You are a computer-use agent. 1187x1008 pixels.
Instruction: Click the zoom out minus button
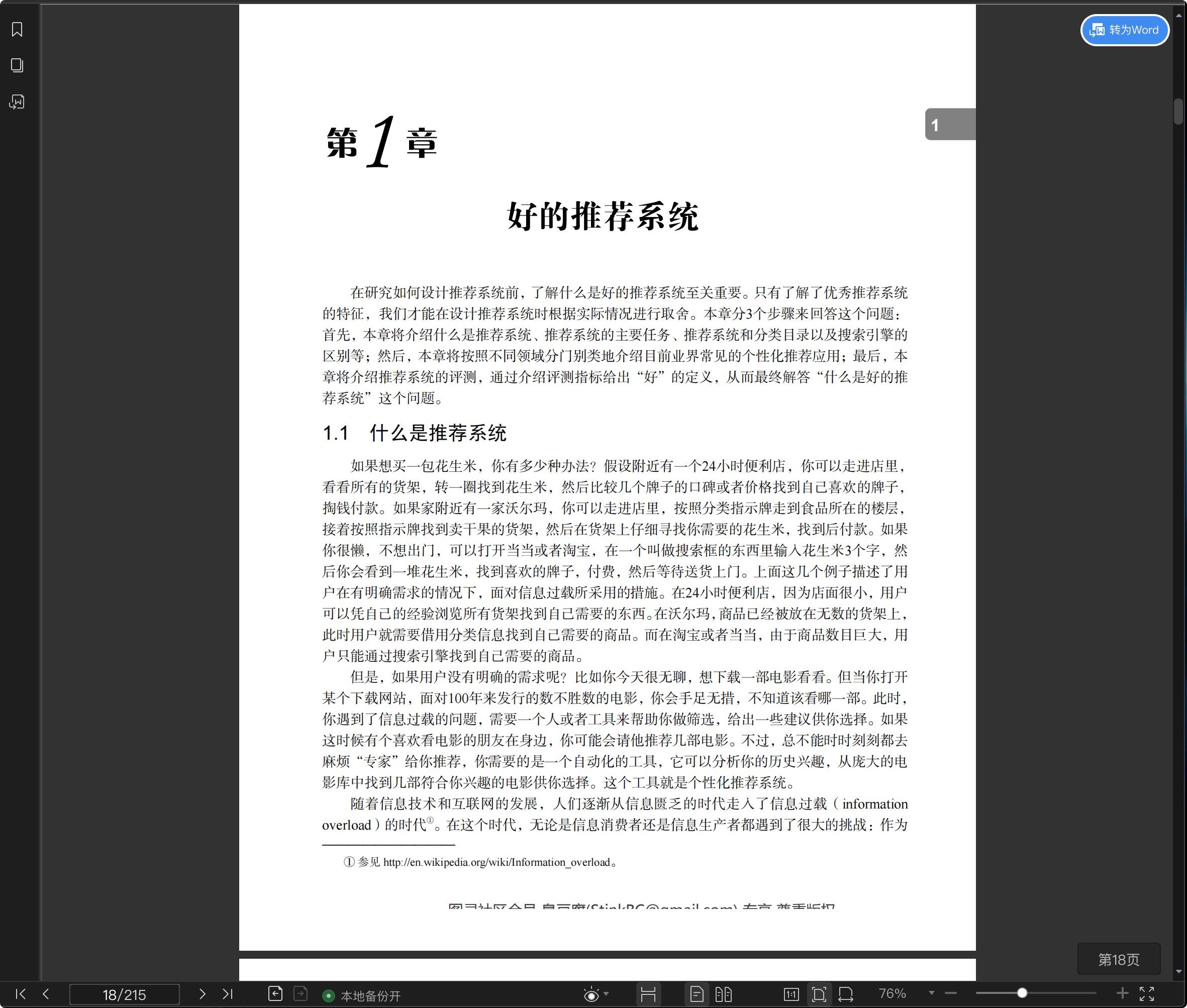951,994
